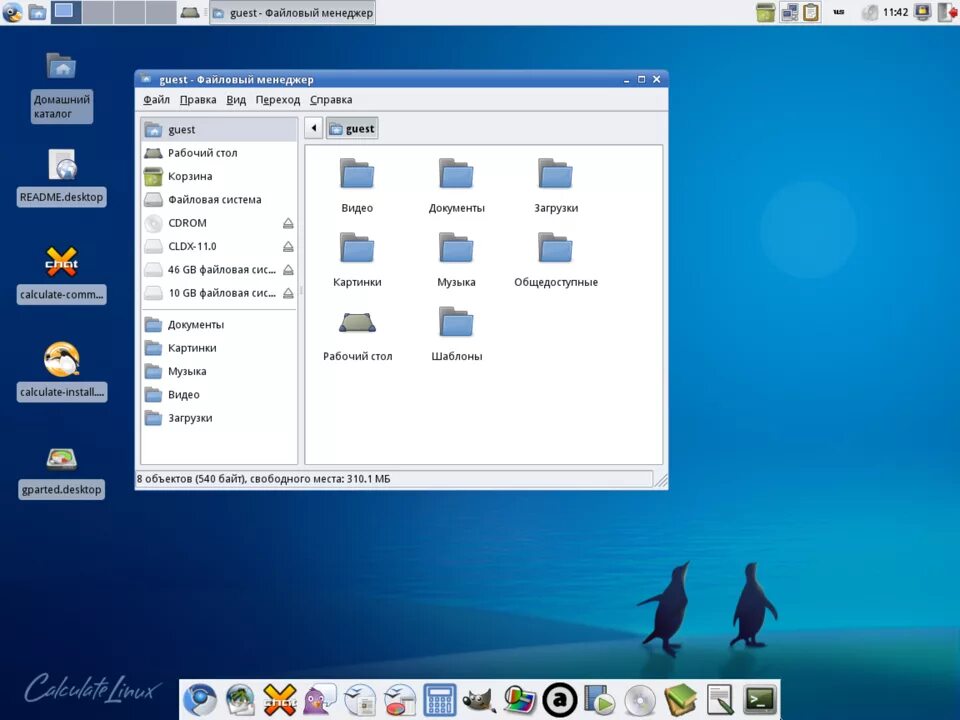Open Рабочий стол in sidebar
Viewport: 960px width, 720px height.
219,152
